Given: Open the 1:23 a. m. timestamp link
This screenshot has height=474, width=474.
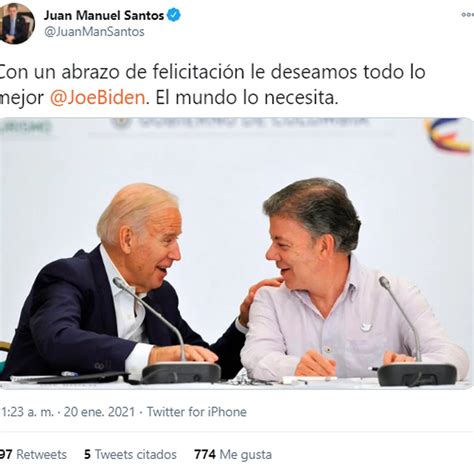Looking at the screenshot, I should (x=27, y=412).
